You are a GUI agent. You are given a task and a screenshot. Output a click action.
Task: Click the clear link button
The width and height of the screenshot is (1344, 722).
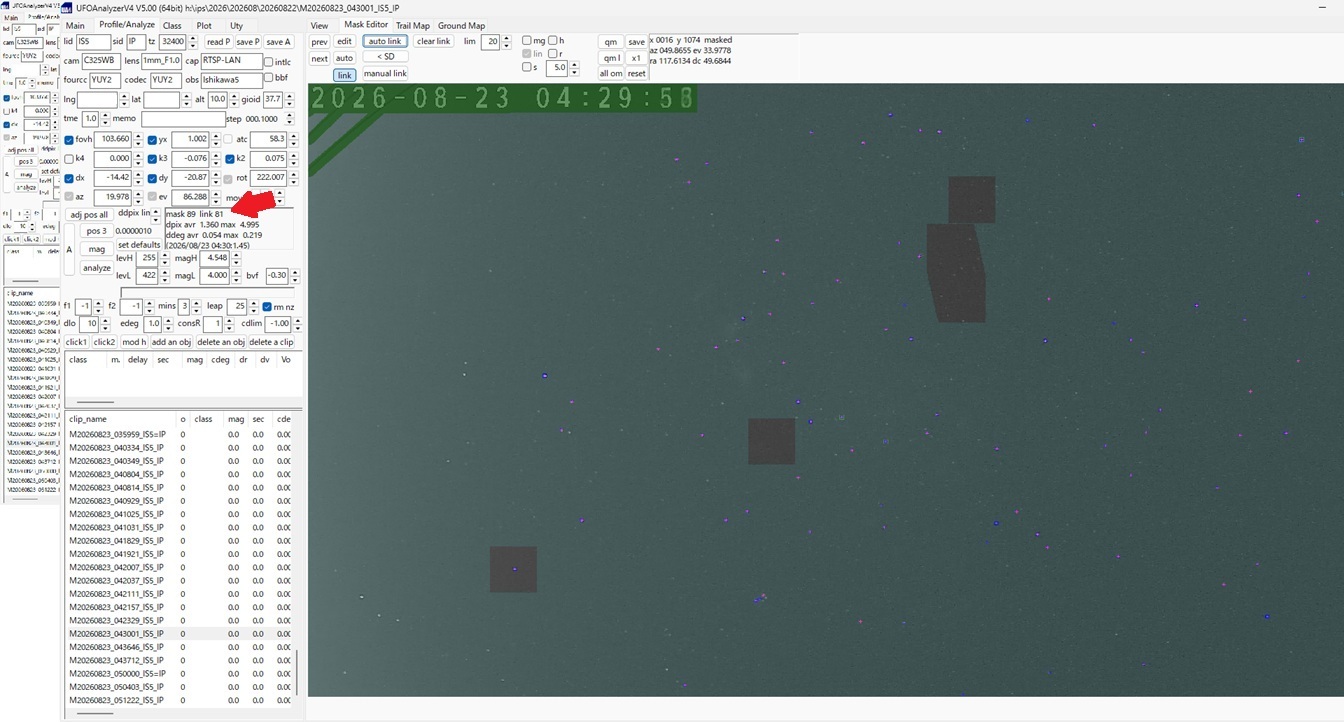click(x=433, y=42)
